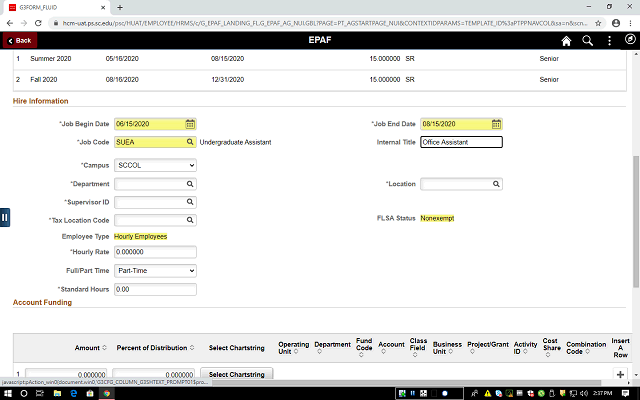640x400 pixels.
Task: Open the Search magnifier in EPAF header
Action: point(587,40)
